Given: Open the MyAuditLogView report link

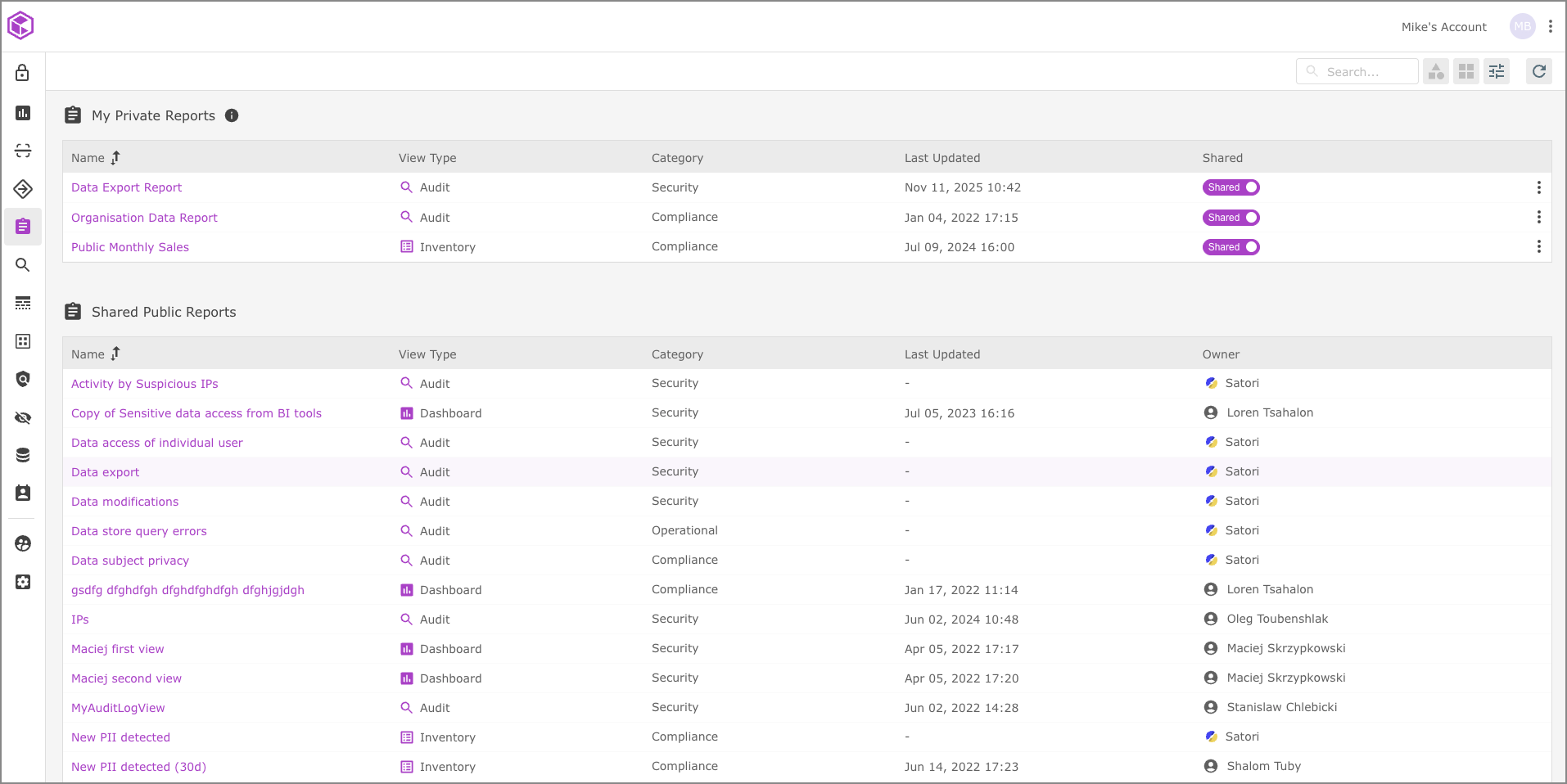Looking at the screenshot, I should tap(118, 708).
